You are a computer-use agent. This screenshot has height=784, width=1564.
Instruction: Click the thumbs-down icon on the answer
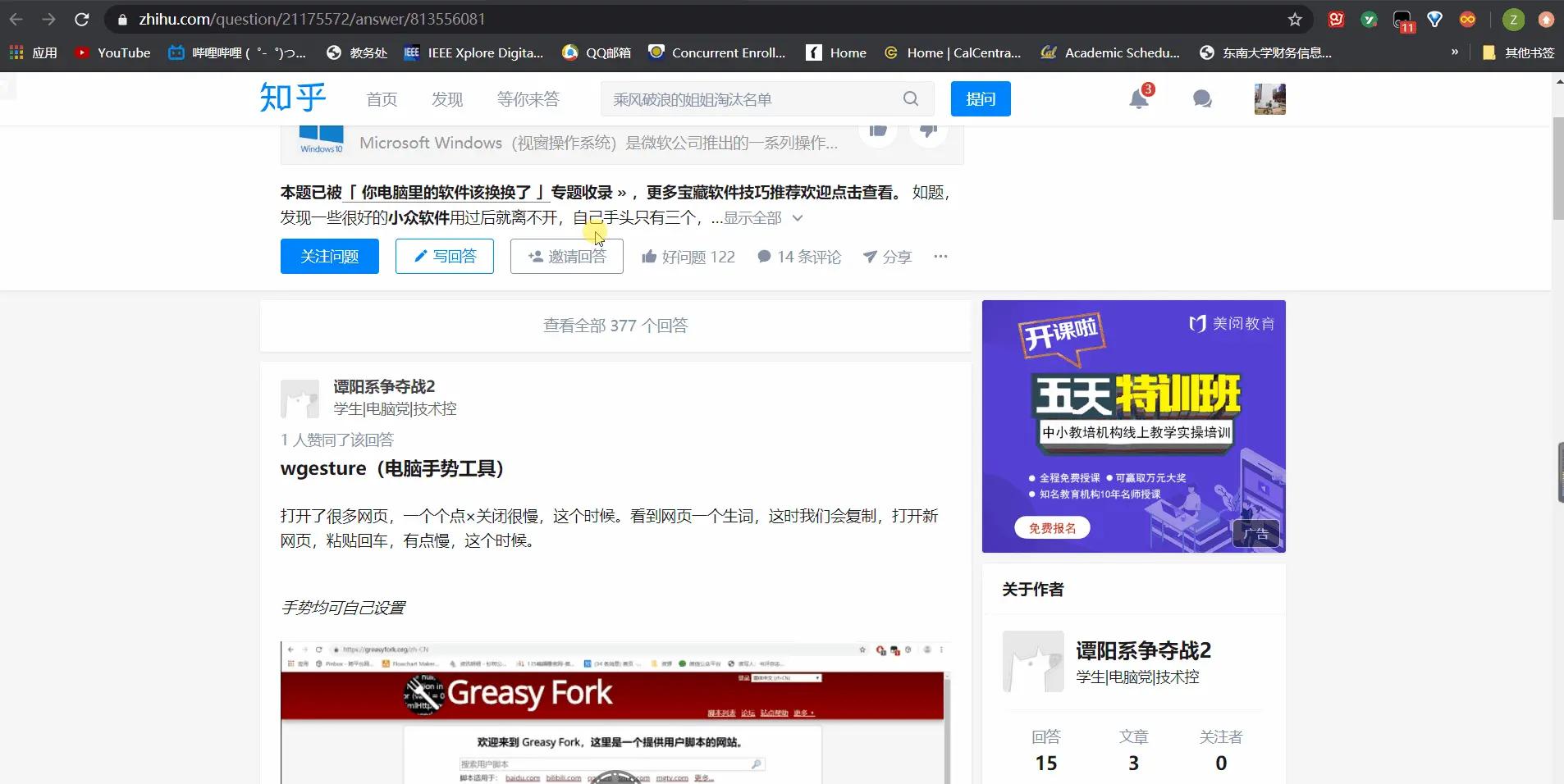tap(930, 131)
